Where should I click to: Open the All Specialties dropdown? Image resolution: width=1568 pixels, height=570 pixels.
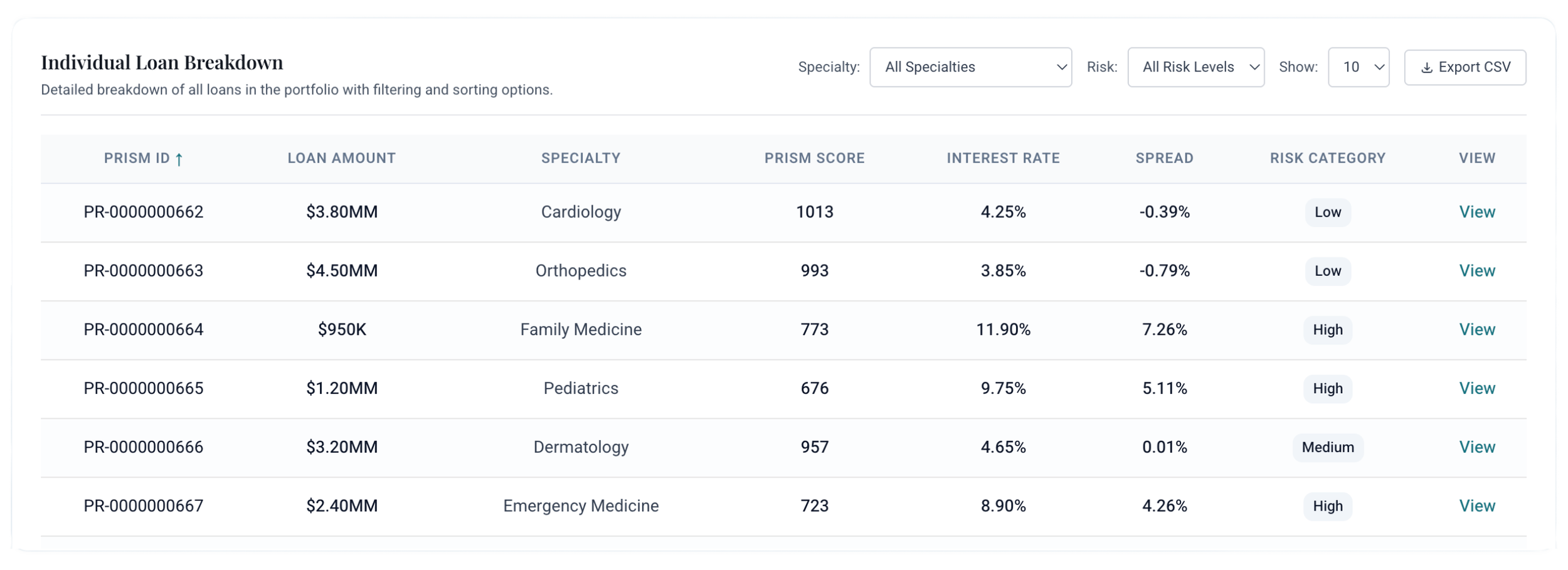coord(970,67)
